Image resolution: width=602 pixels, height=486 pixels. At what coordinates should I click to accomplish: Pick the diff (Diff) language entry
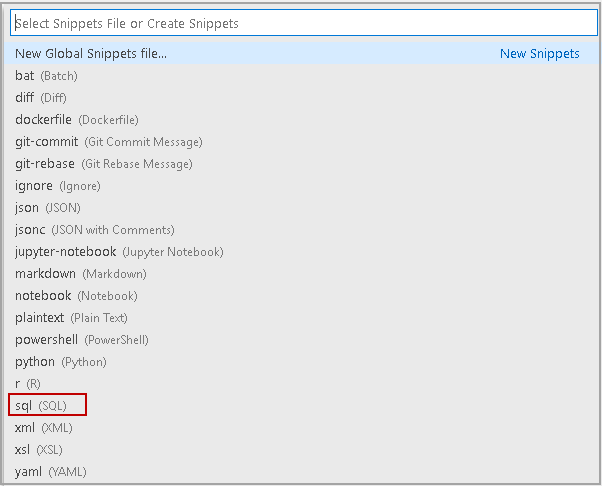click(x=41, y=98)
